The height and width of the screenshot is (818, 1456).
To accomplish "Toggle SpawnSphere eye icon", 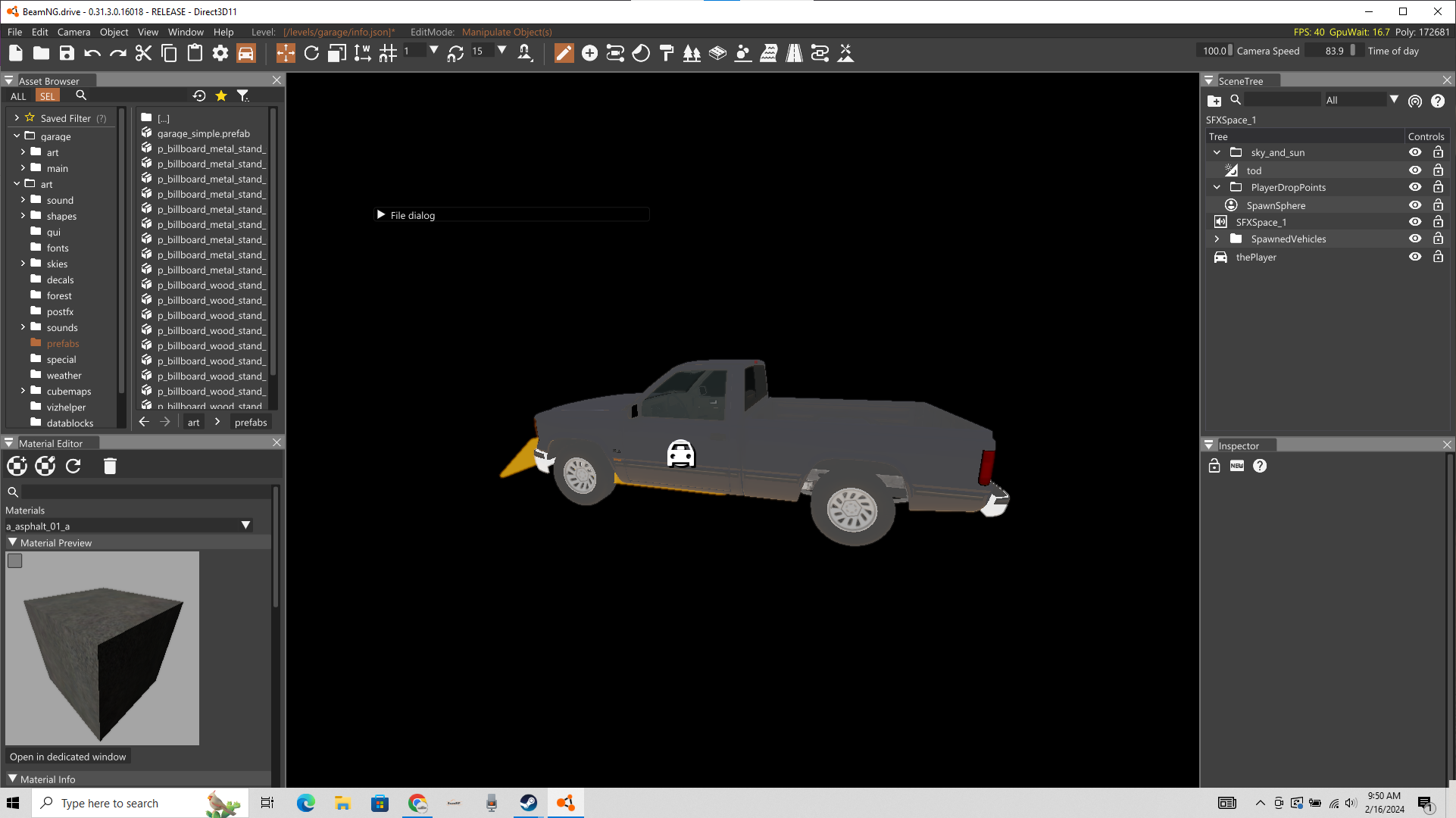I will pos(1415,205).
